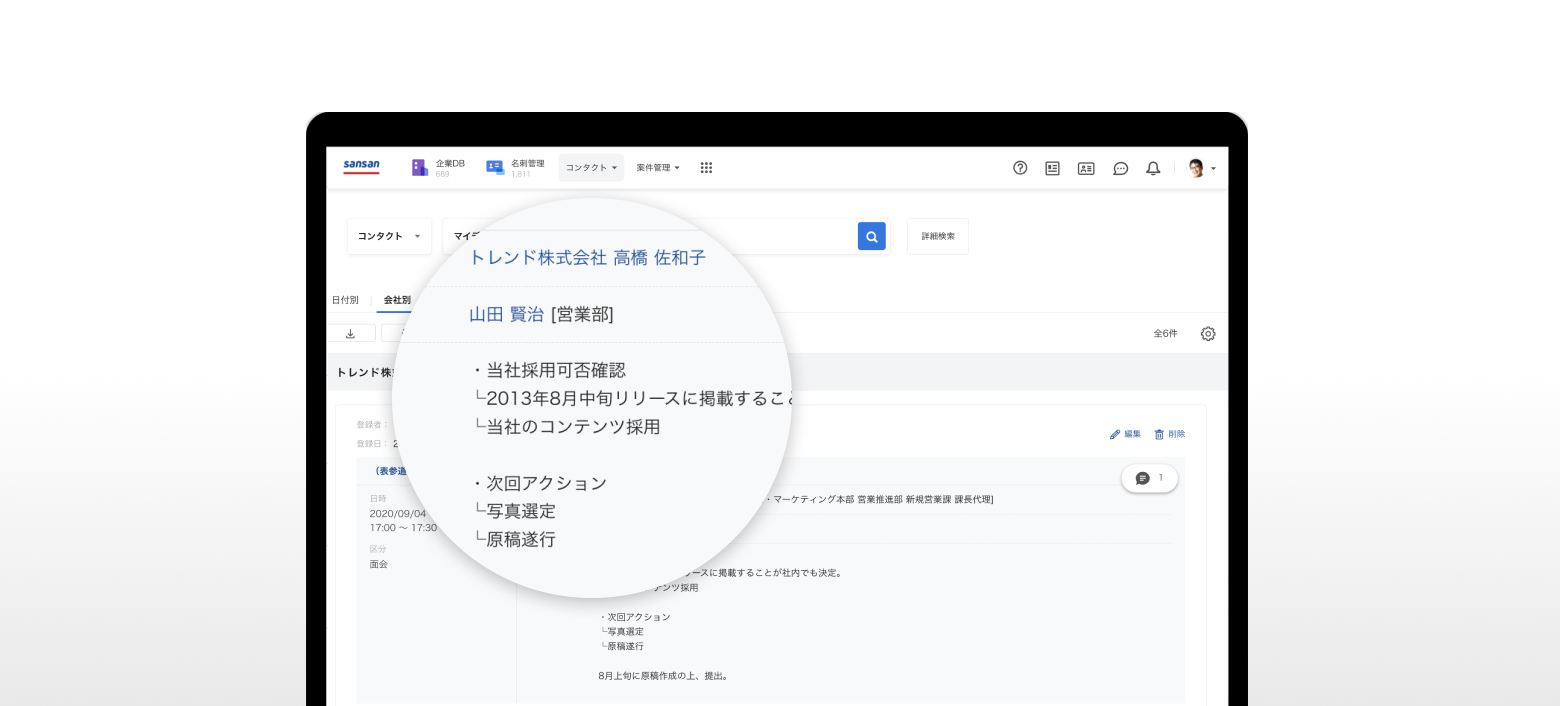Open the news list icon beside help
The width and height of the screenshot is (1560, 706).
(x=1052, y=168)
